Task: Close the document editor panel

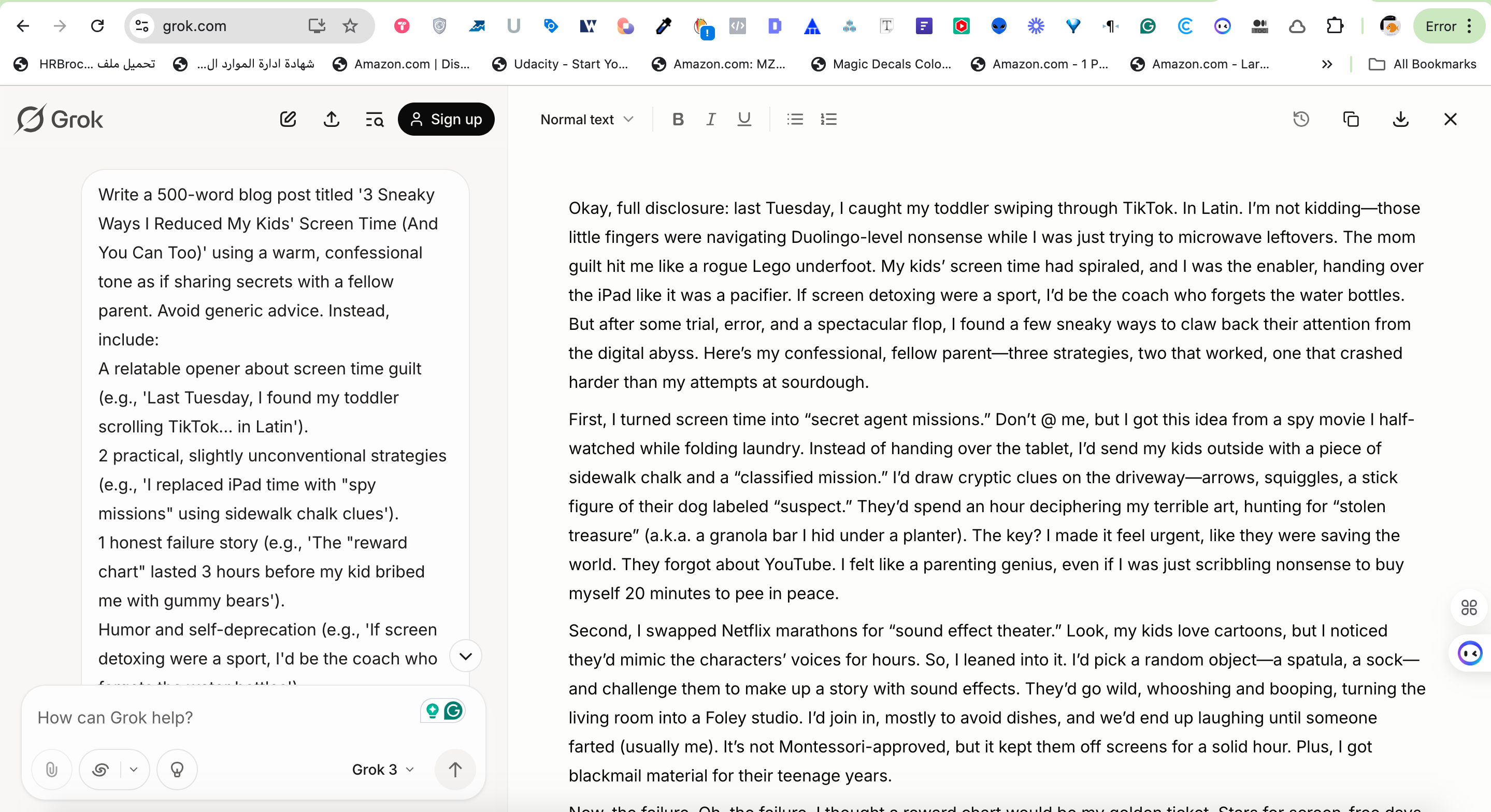Action: (1451, 119)
